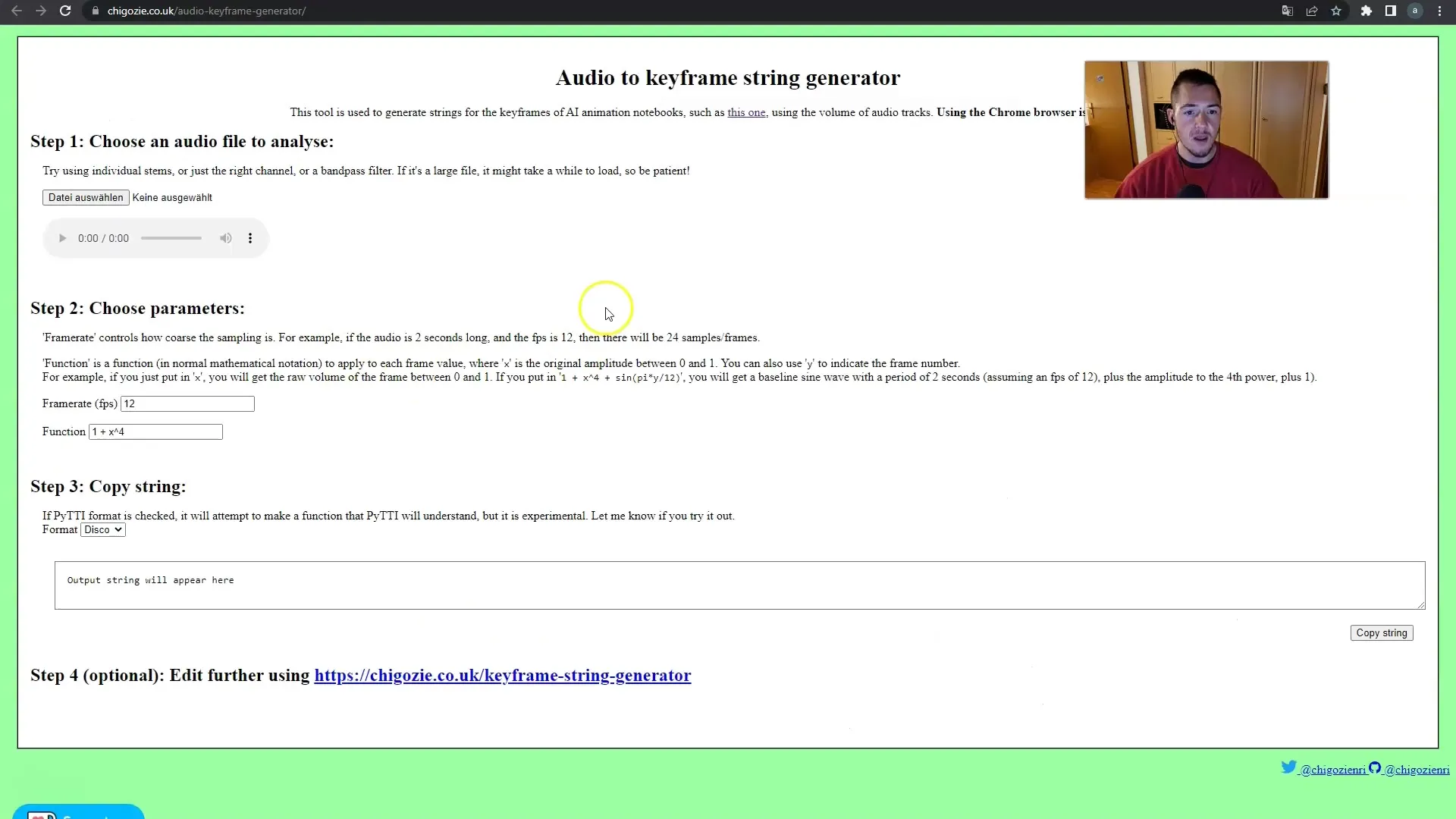Viewport: 1456px width, 819px height.
Task: Click the play button on audio player
Action: point(62,237)
